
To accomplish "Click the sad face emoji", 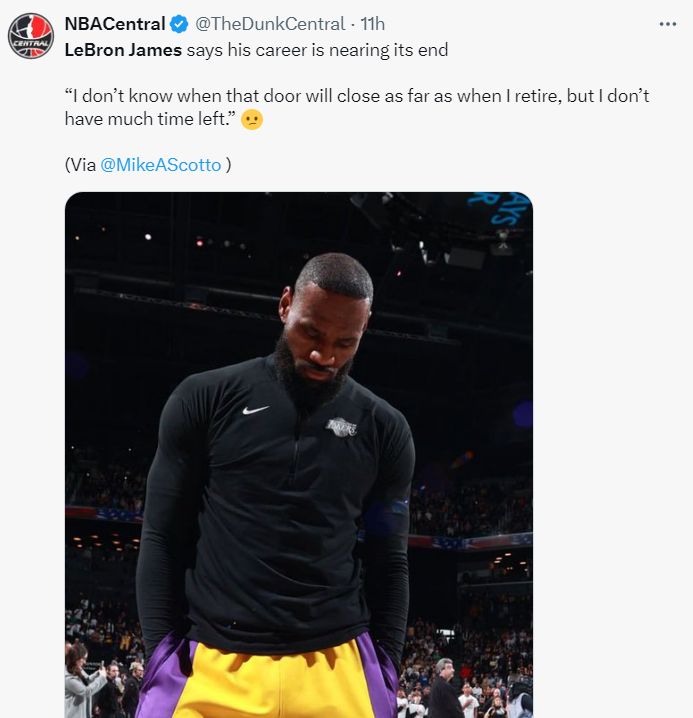I will [252, 118].
